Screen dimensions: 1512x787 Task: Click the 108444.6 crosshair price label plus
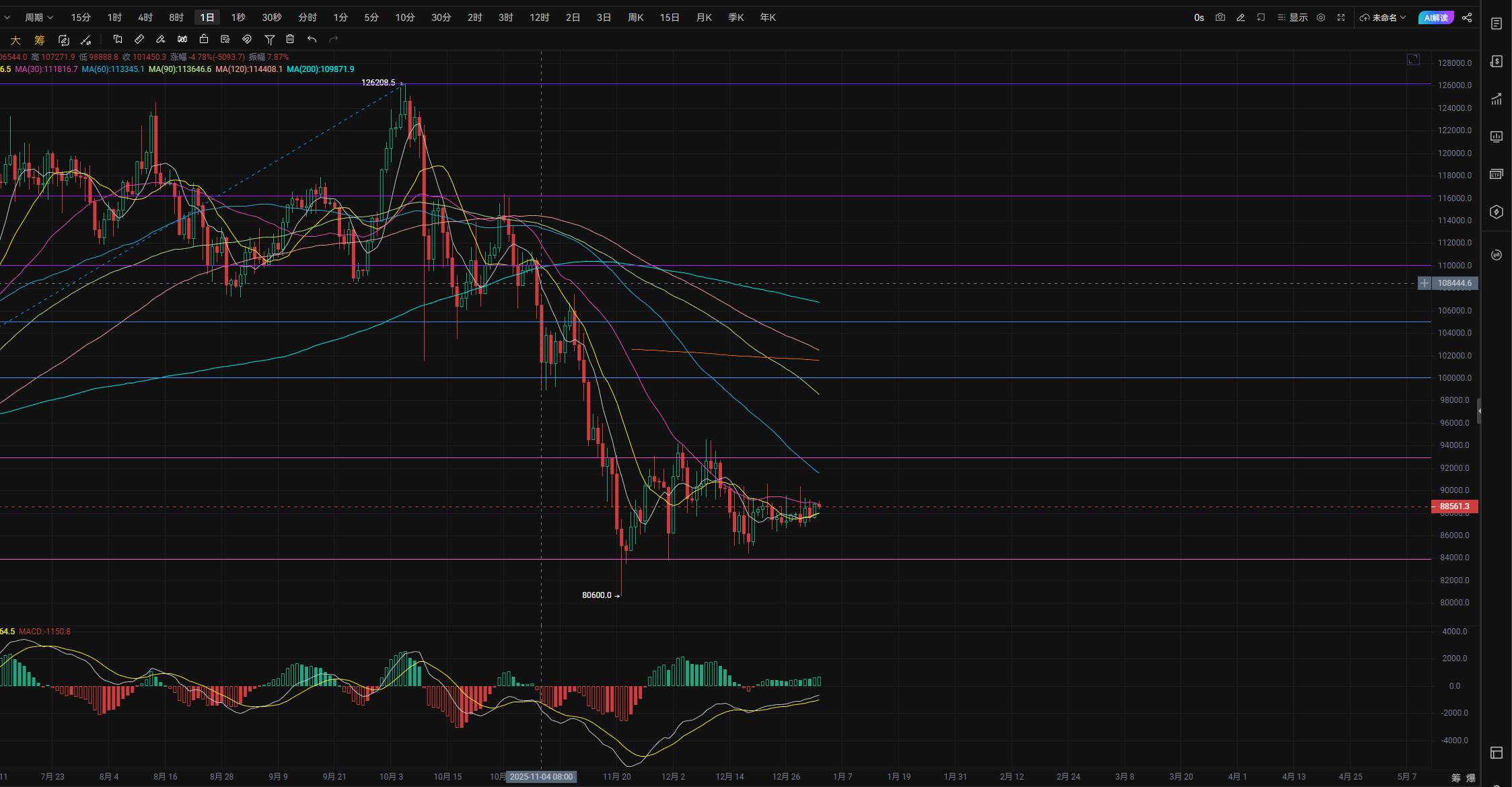click(x=1425, y=283)
